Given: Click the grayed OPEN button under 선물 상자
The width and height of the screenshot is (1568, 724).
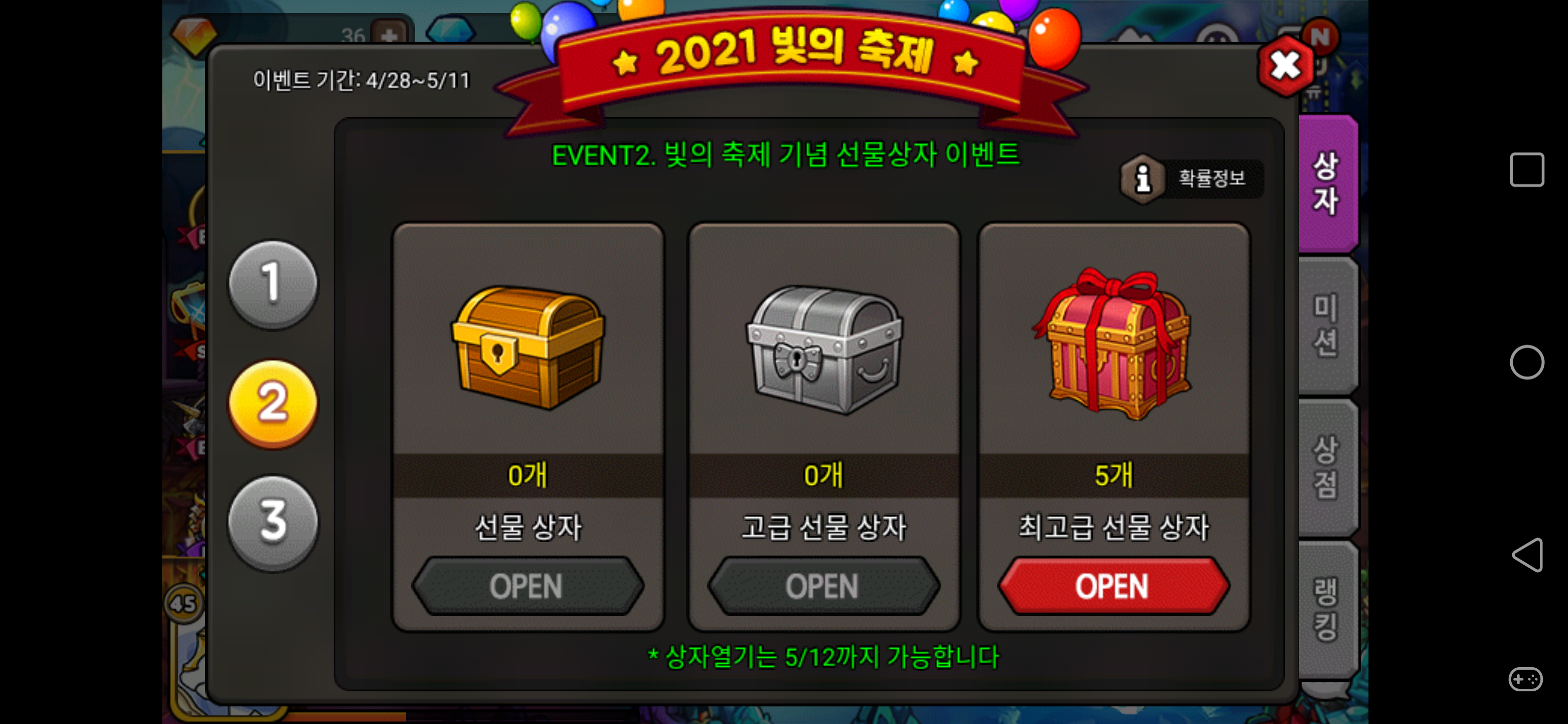Looking at the screenshot, I should coord(527,586).
